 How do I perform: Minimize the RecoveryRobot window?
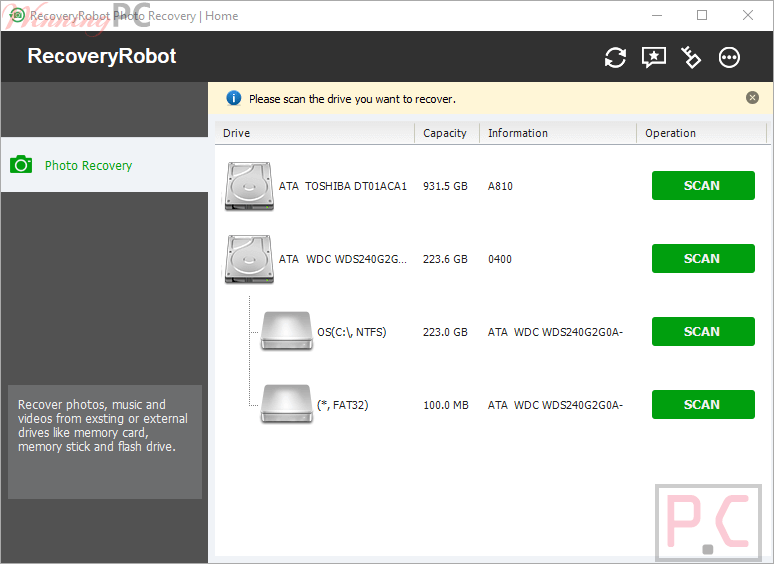[657, 15]
